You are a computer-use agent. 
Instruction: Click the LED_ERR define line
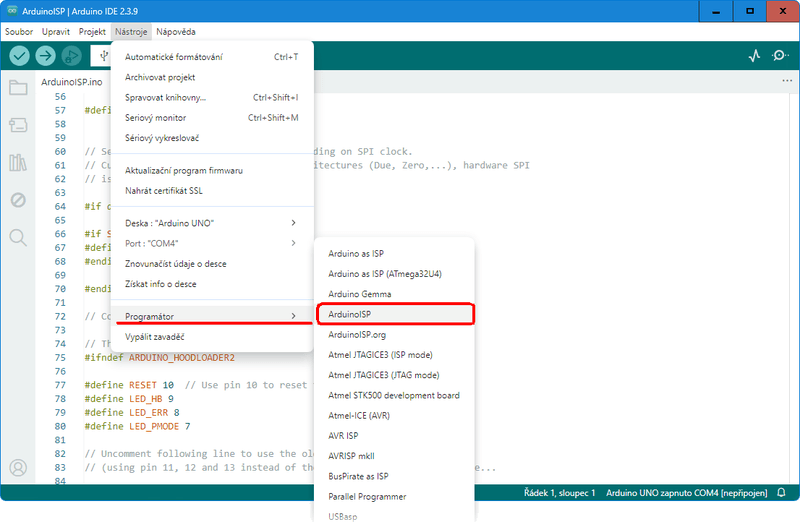click(132, 412)
